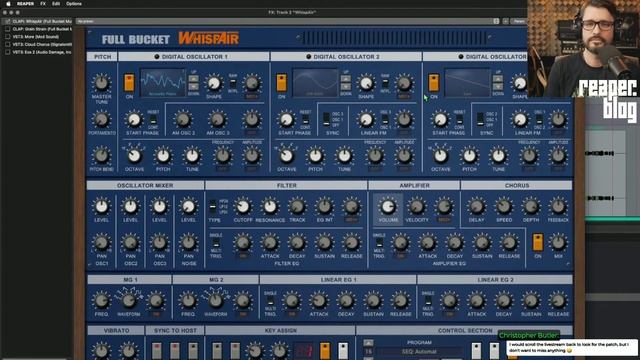Toggle Digital Oscillator 1 ON switch
The image size is (640, 360).
point(129,83)
